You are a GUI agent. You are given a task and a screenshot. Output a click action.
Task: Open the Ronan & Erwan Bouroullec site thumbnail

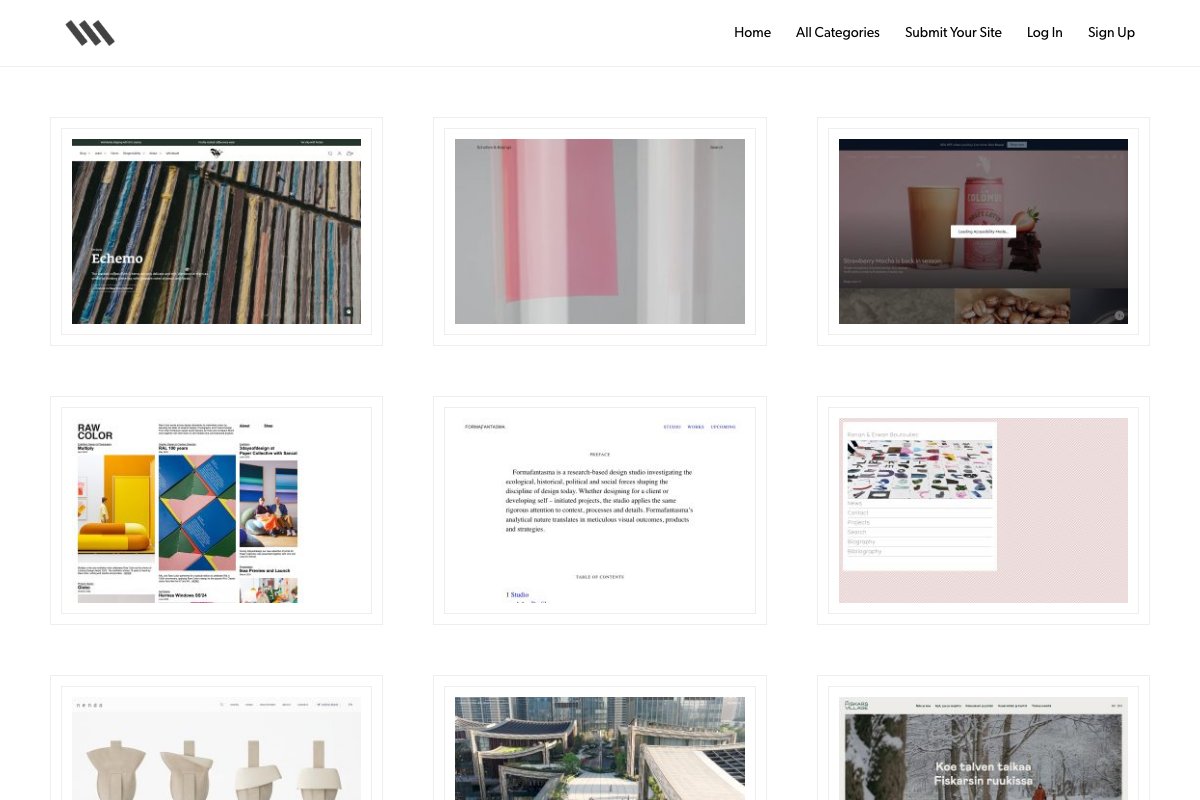point(983,510)
